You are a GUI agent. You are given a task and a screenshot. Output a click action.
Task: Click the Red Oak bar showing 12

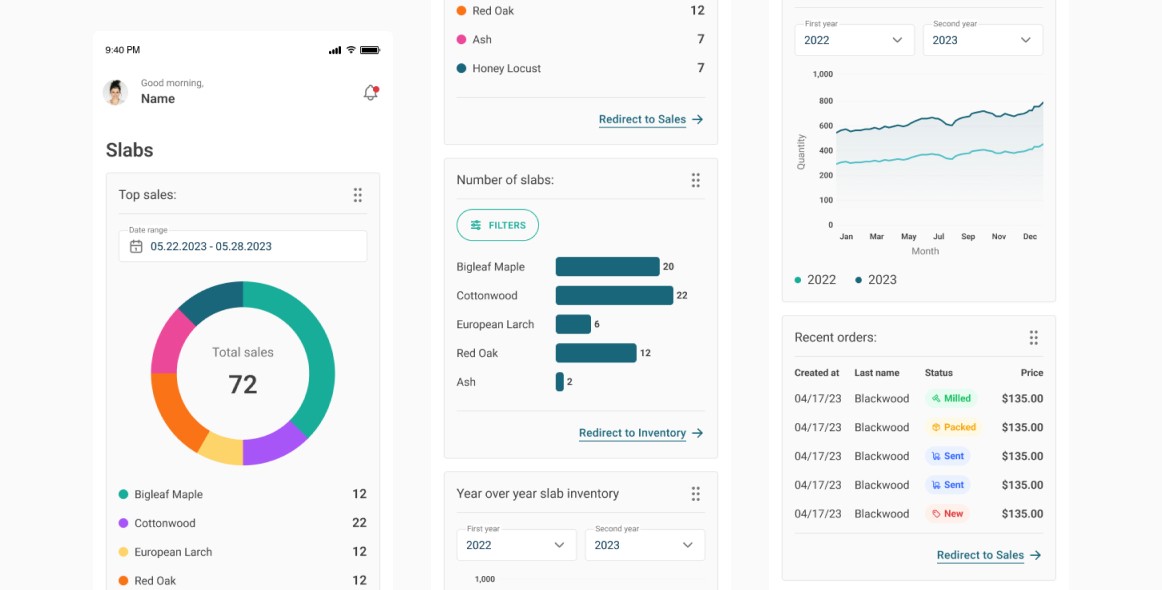596,353
